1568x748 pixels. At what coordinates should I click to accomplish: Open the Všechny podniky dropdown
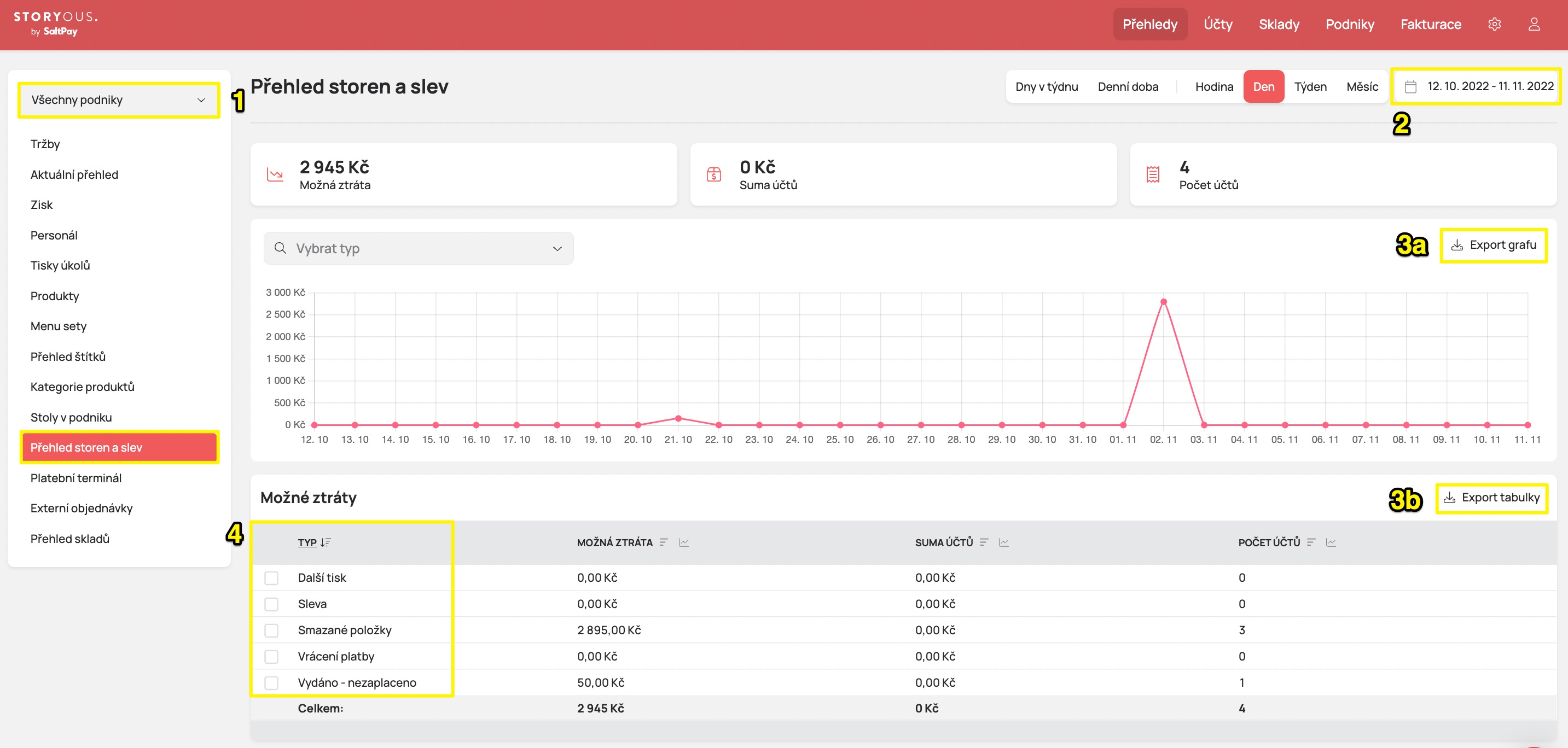[x=119, y=100]
